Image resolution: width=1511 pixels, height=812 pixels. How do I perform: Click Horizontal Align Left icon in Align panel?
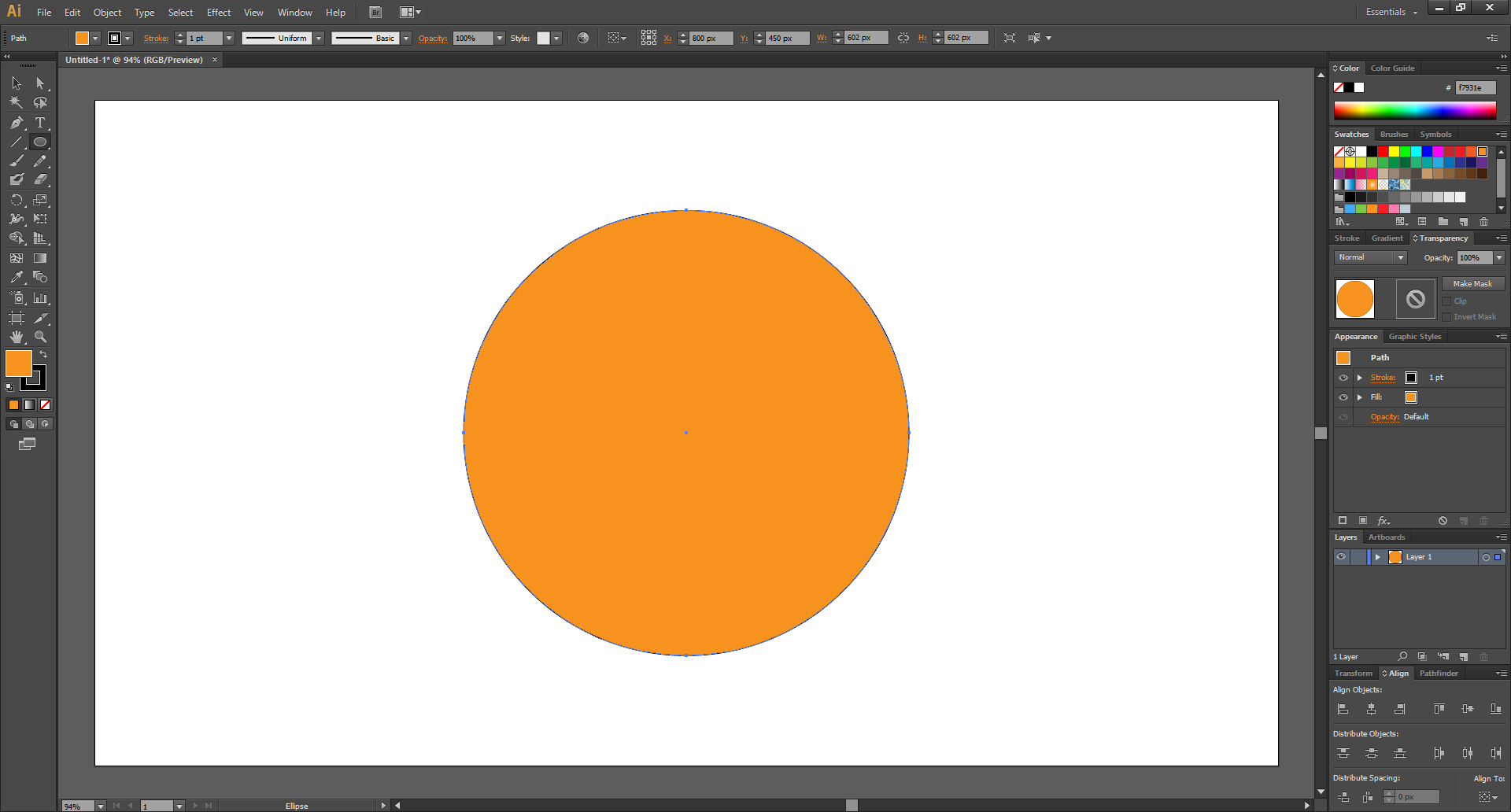tap(1343, 709)
